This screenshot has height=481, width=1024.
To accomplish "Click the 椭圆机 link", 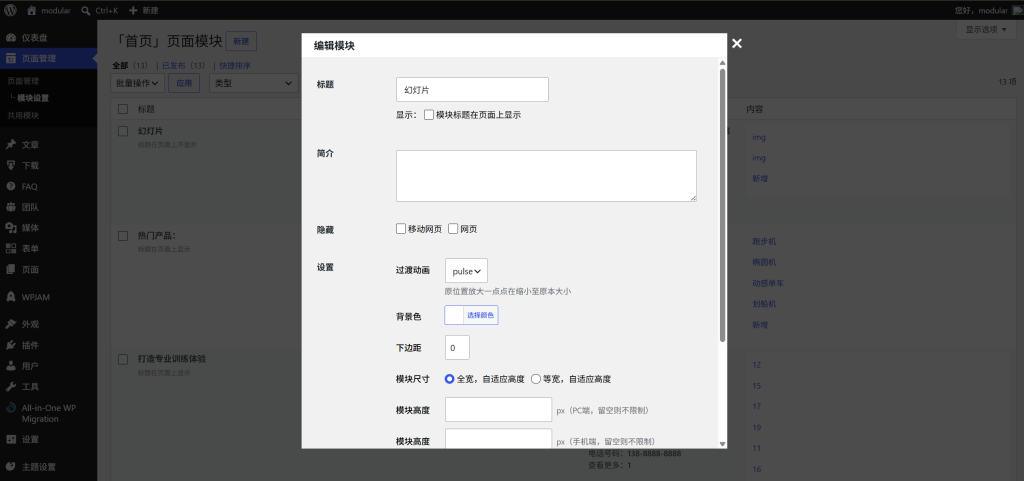I will pyautogui.click(x=764, y=262).
